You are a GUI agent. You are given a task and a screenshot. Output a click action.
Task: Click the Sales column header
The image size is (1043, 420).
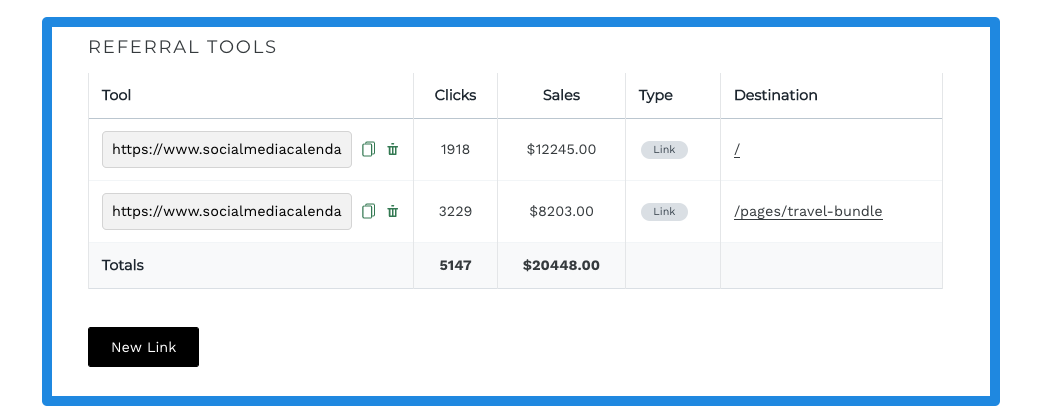561,95
